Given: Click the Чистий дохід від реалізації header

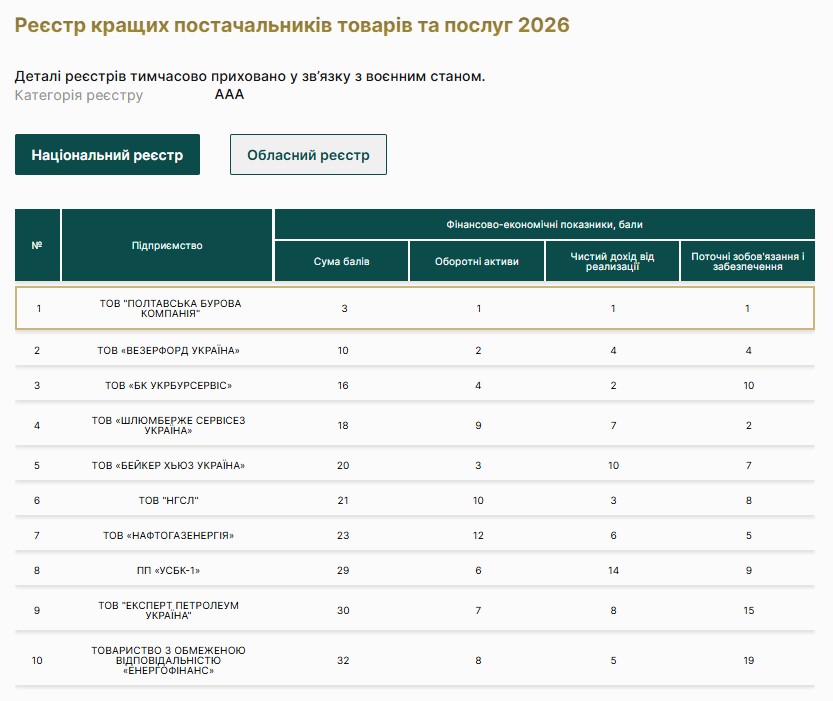Looking at the screenshot, I should pos(612,261).
